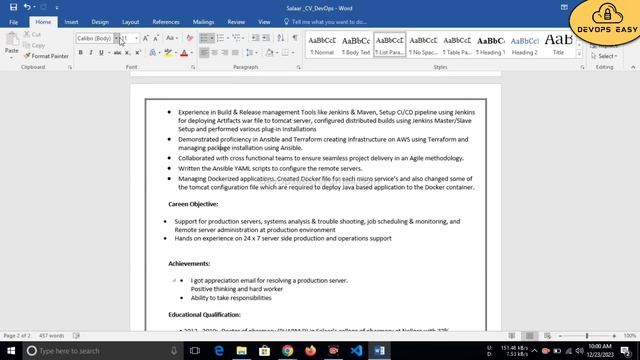Open numbering list button
Viewport: 640px width, 360px height.
coord(220,38)
